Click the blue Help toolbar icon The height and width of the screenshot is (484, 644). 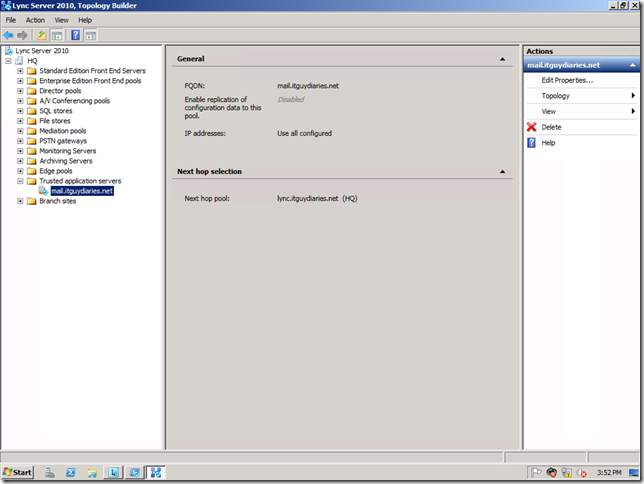pyautogui.click(x=76, y=35)
